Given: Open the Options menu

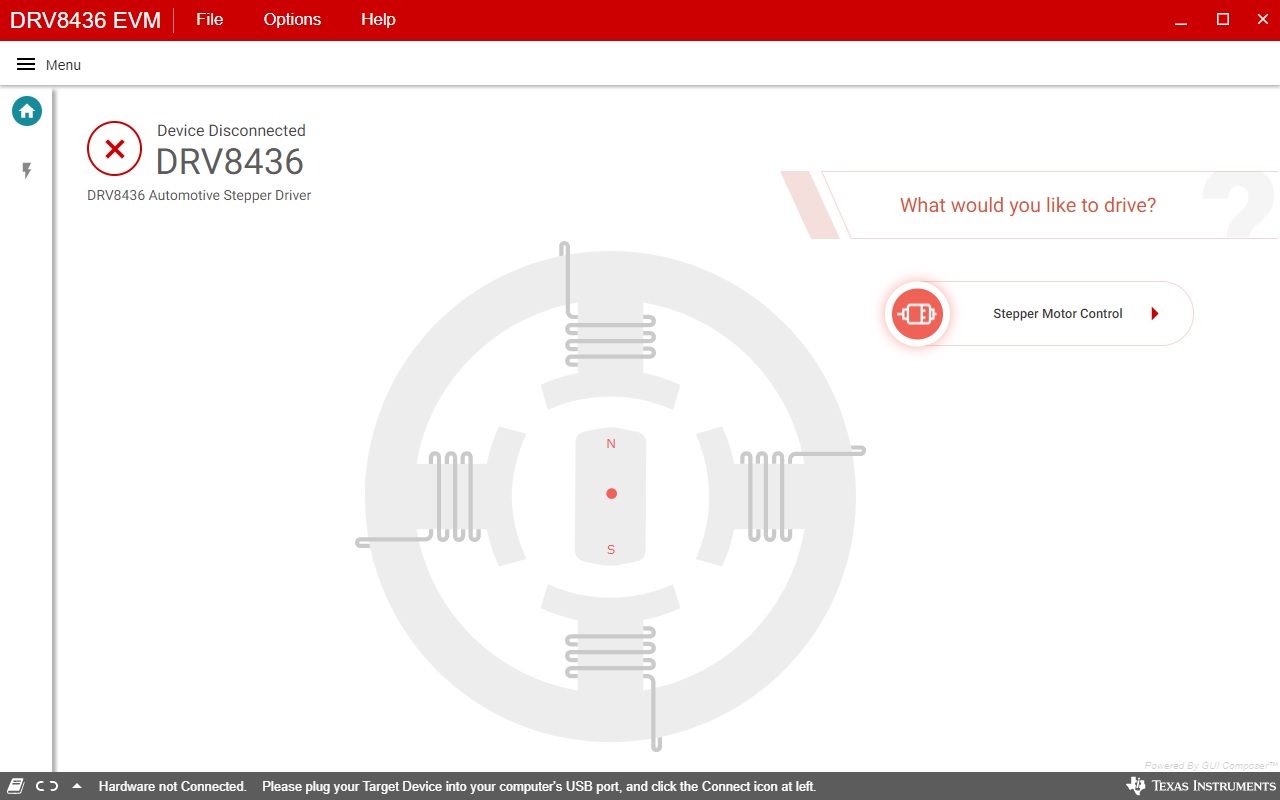Looking at the screenshot, I should pyautogui.click(x=292, y=20).
